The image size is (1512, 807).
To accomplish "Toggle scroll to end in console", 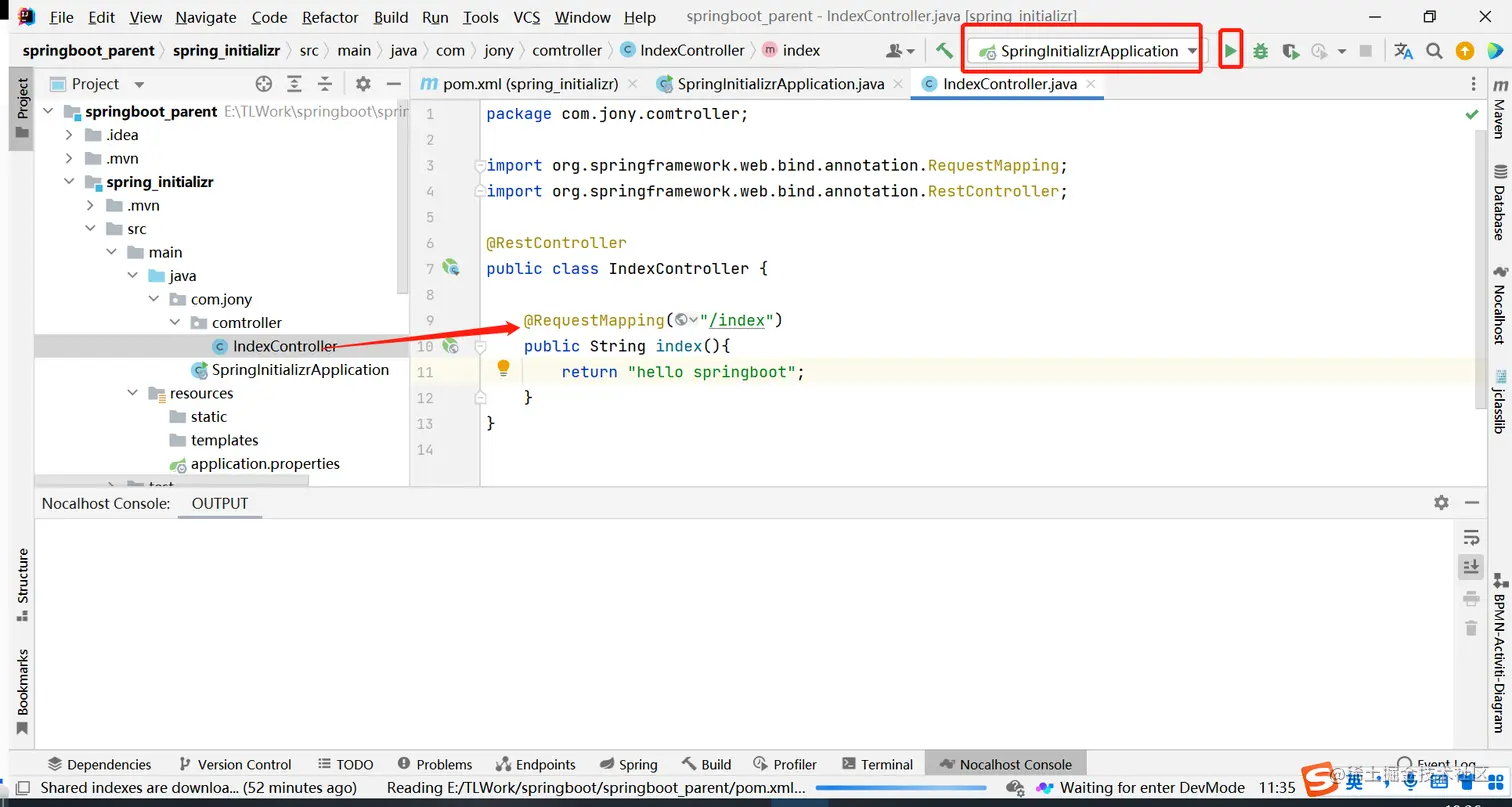I will [x=1470, y=567].
